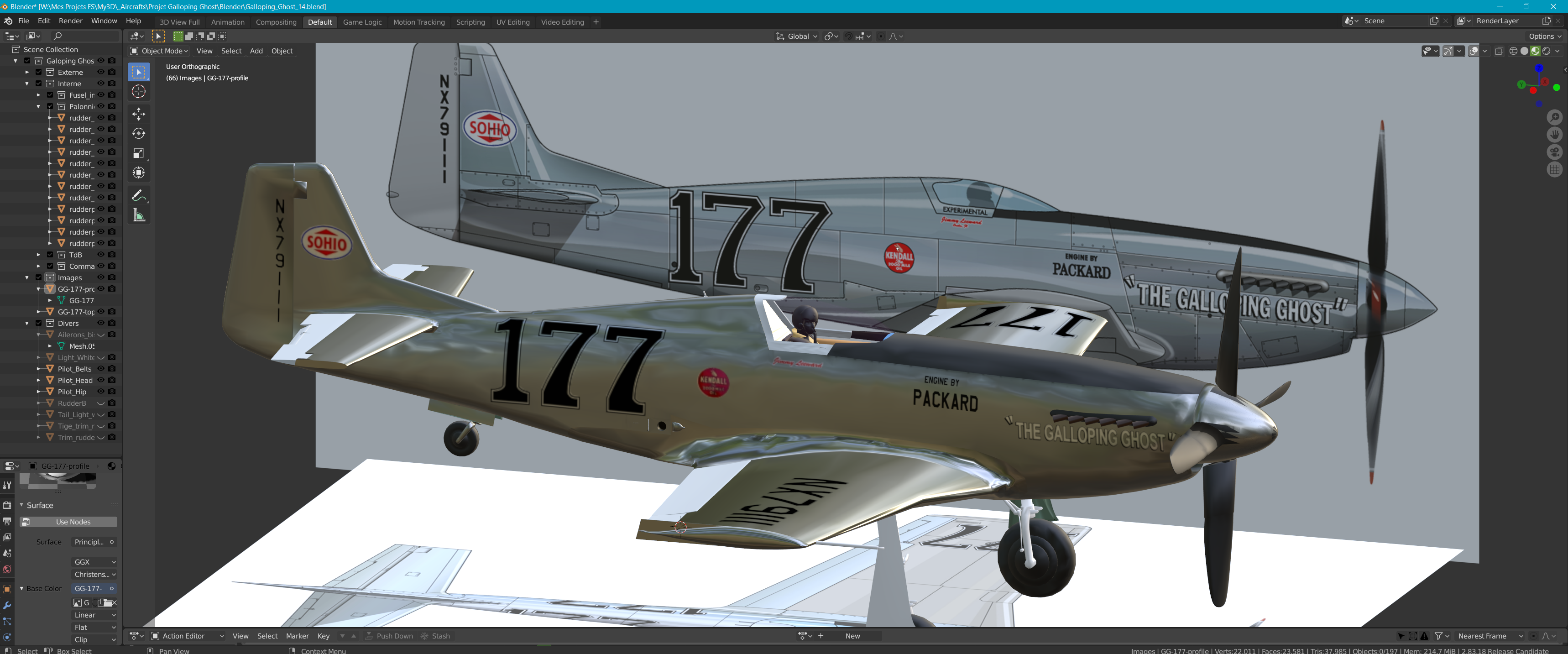
Task: Open the Object properties tab
Action: [x=7, y=589]
